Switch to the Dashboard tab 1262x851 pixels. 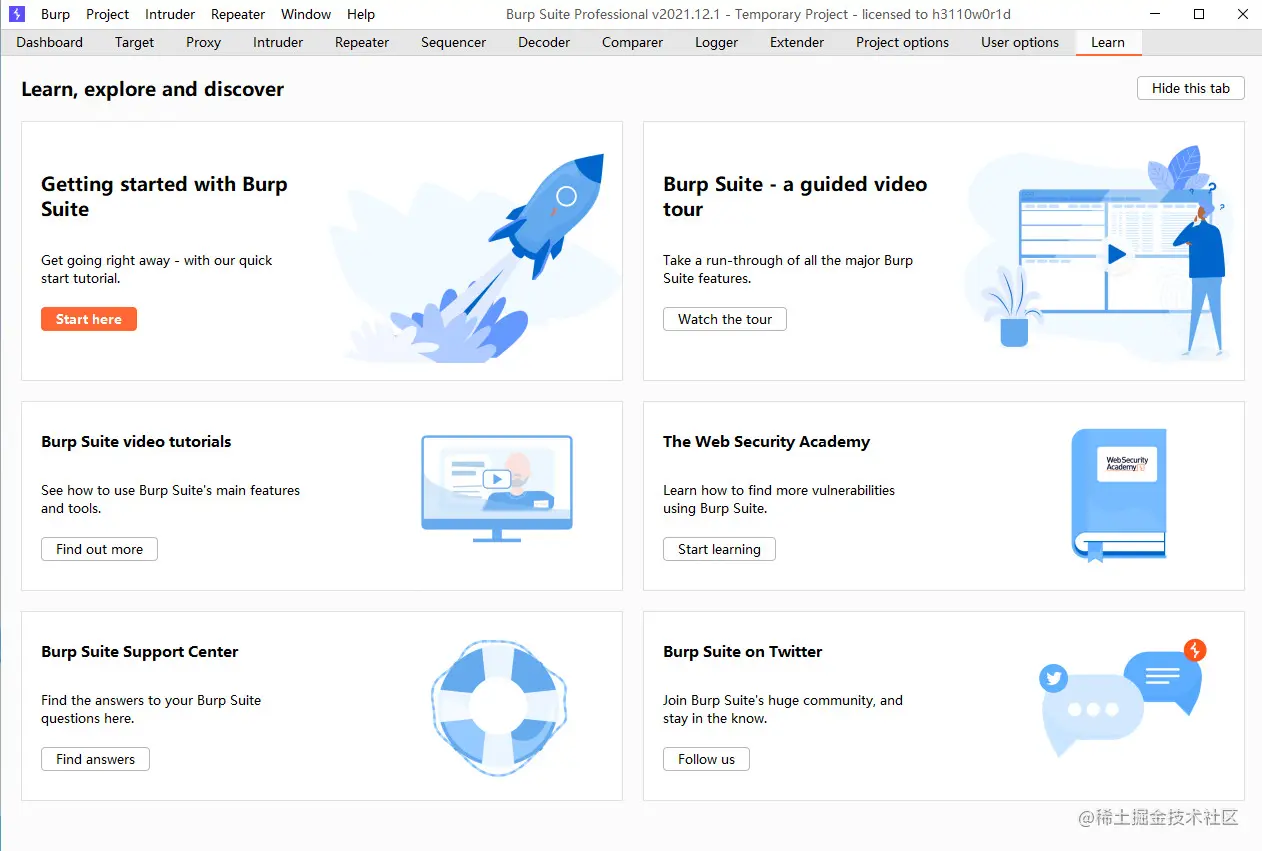click(x=50, y=42)
